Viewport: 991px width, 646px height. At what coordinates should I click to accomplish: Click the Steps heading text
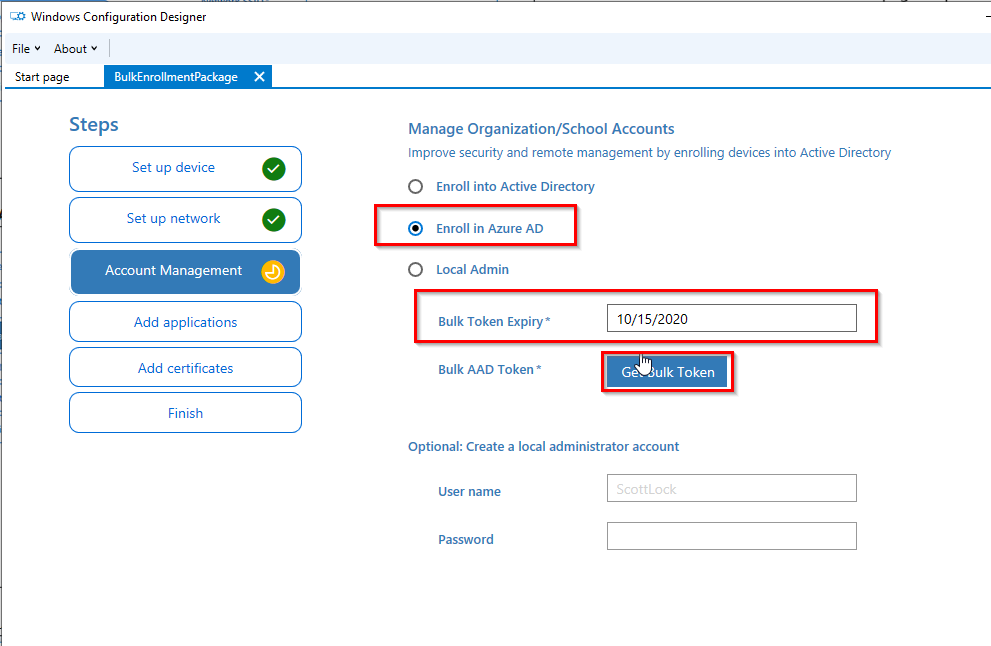(94, 125)
